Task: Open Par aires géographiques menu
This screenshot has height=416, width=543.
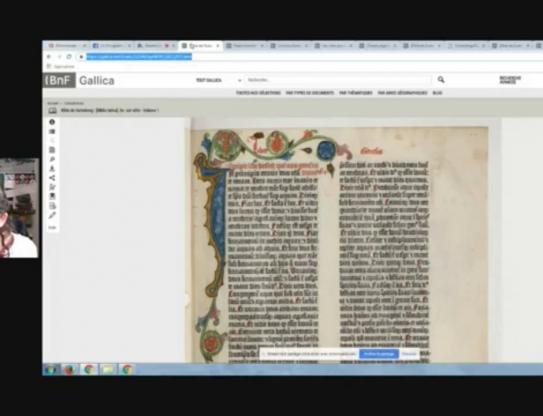Action: pos(402,93)
